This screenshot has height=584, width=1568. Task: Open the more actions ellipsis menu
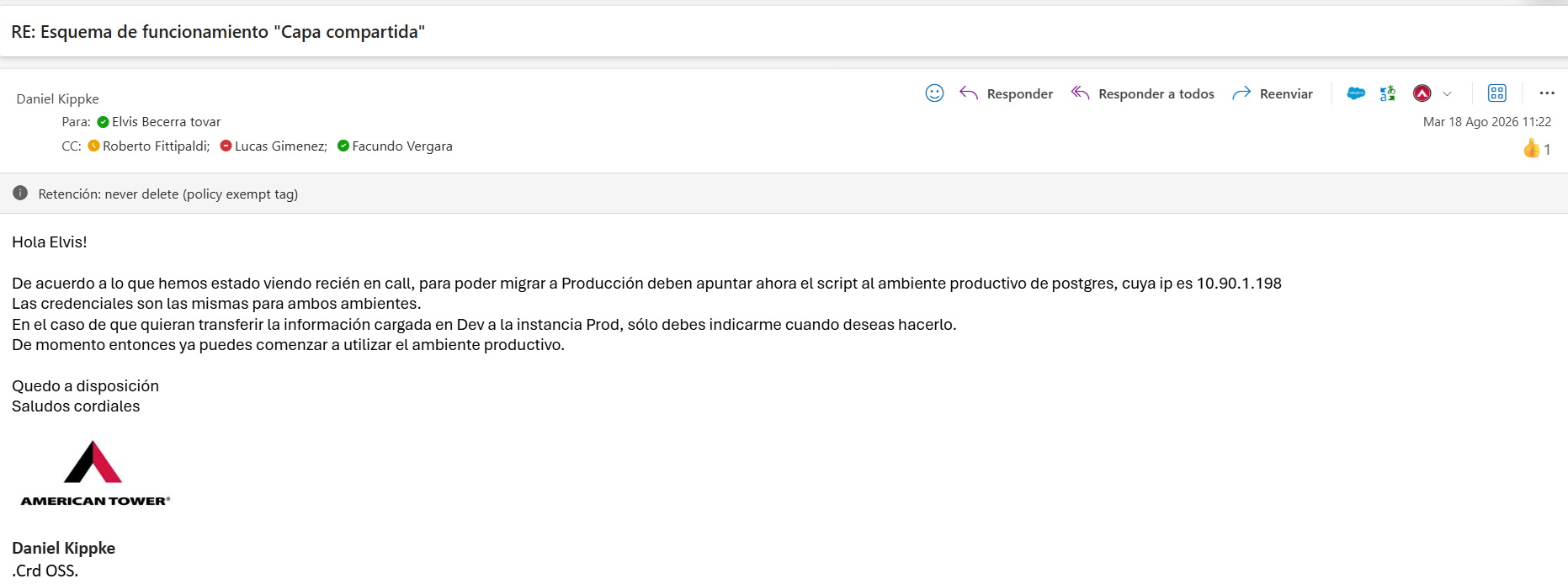coord(1547,93)
